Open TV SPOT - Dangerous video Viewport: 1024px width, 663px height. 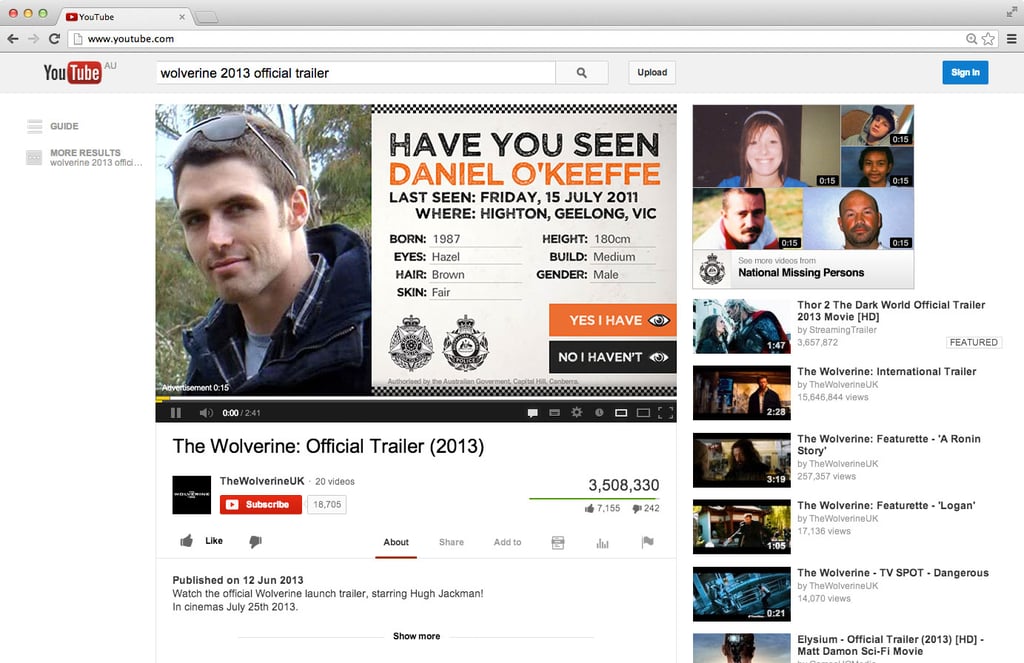tap(893, 573)
